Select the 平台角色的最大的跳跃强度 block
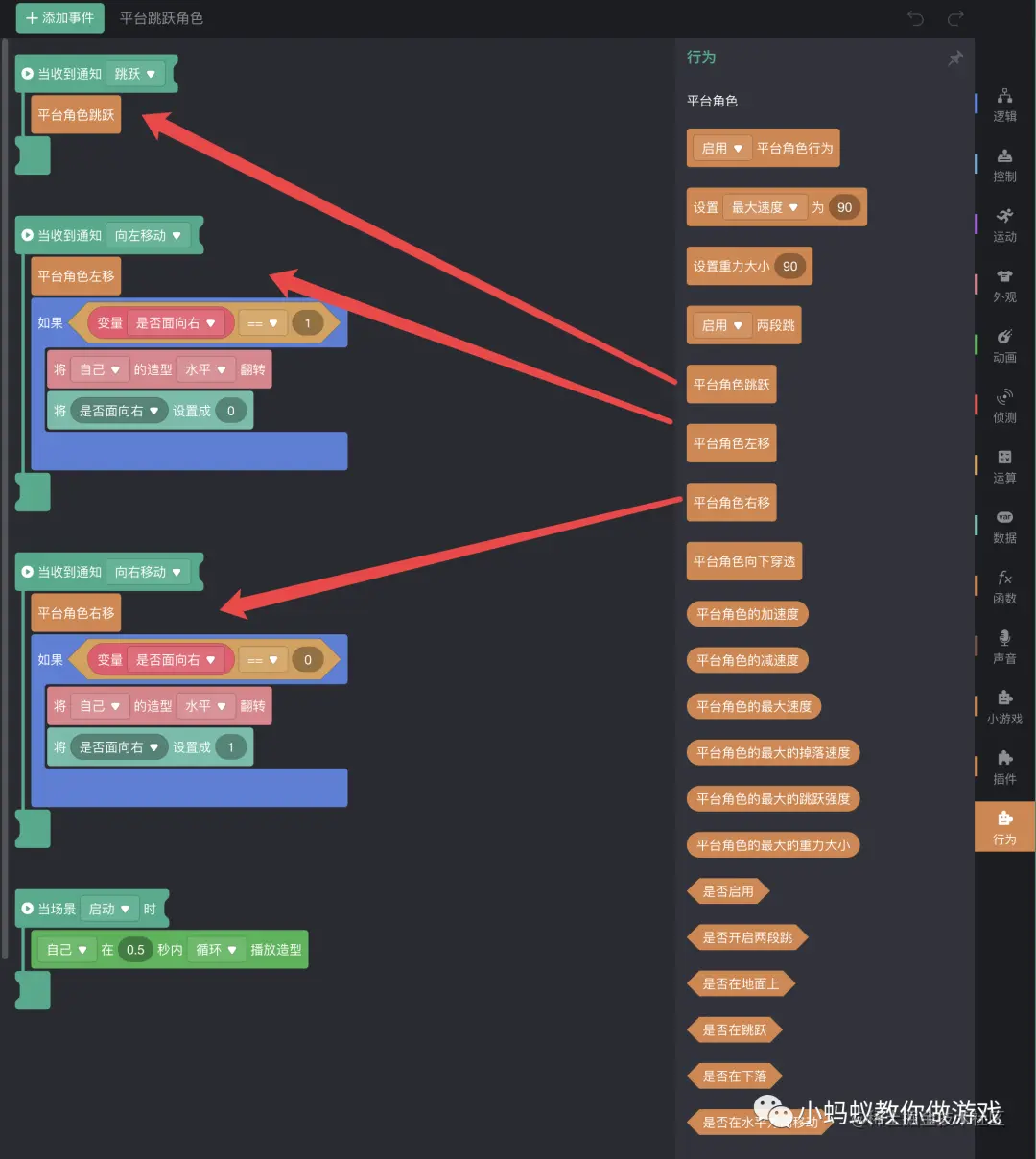 (x=773, y=798)
